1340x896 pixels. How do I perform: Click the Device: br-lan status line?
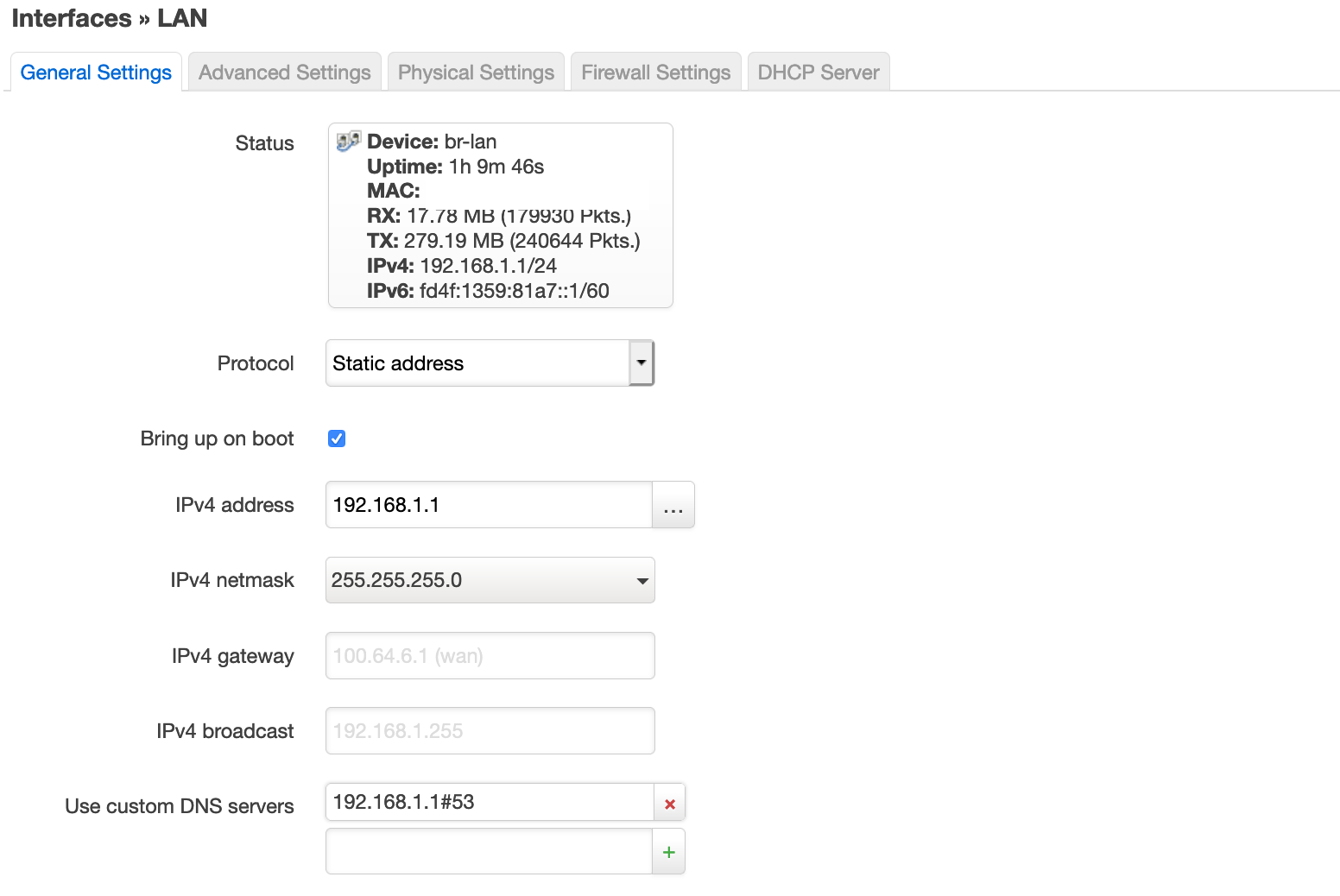432,142
